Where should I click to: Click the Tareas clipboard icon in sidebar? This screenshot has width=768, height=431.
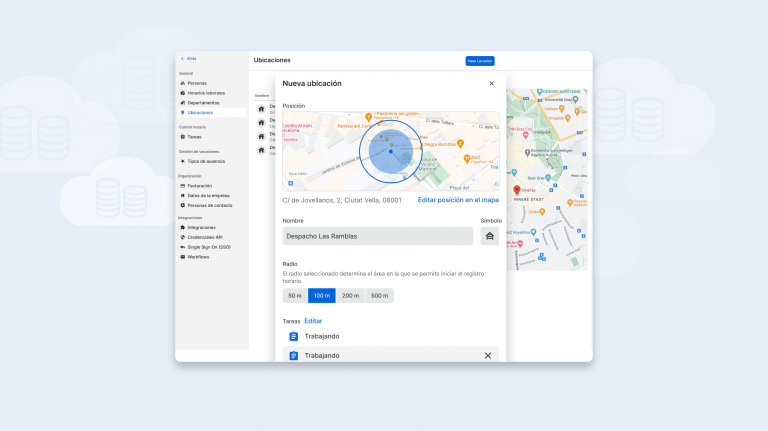(183, 137)
